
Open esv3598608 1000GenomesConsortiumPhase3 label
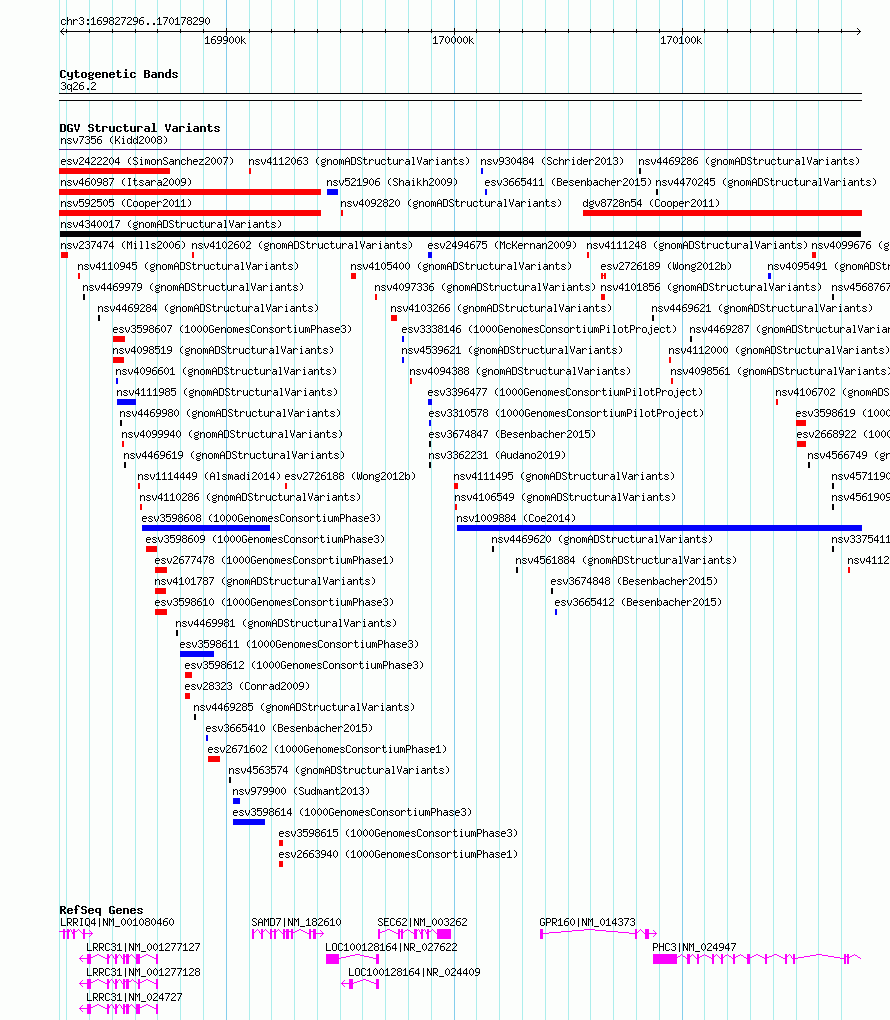261,518
